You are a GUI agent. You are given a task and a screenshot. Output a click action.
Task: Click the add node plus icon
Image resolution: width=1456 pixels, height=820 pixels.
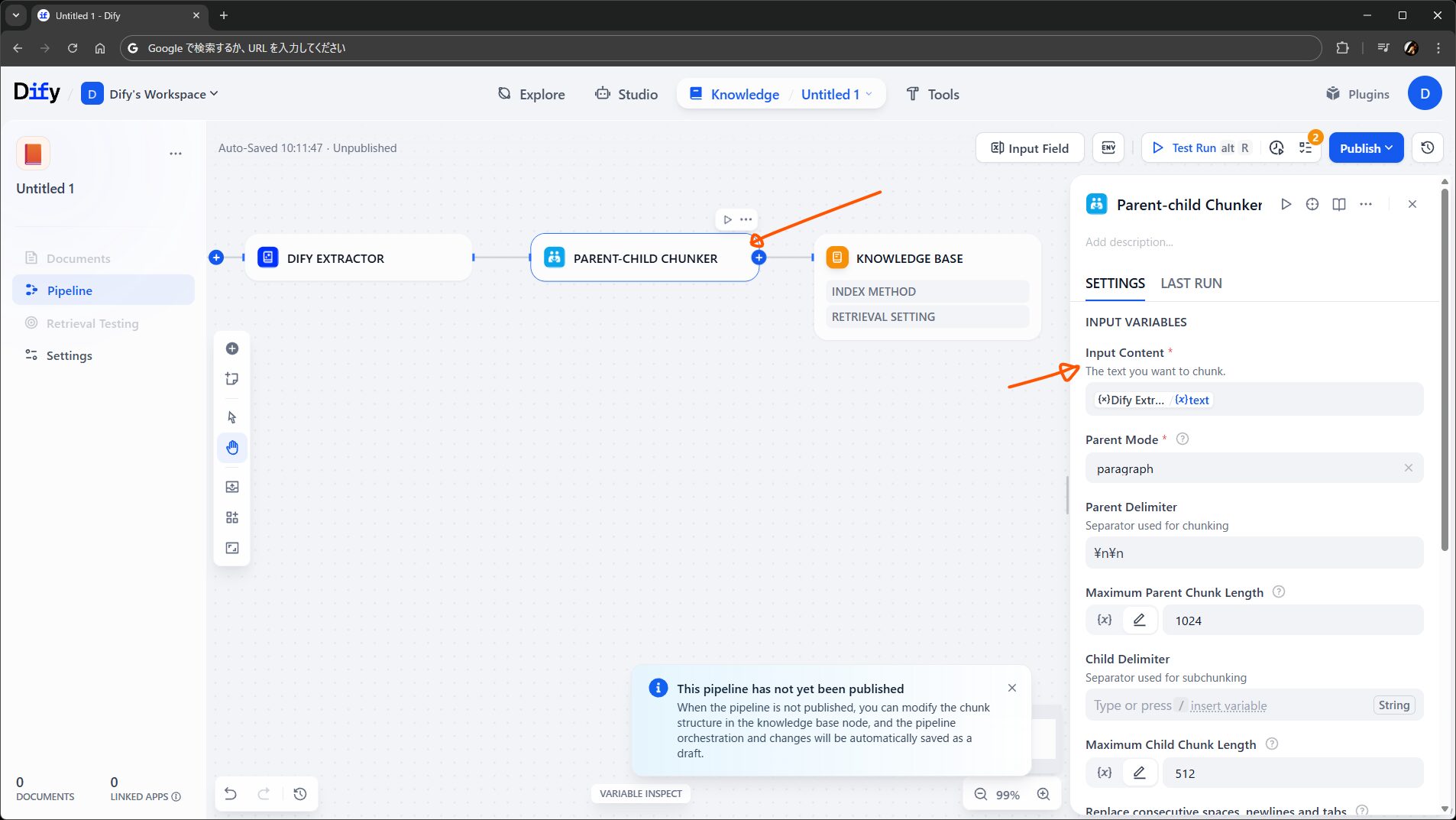click(232, 348)
